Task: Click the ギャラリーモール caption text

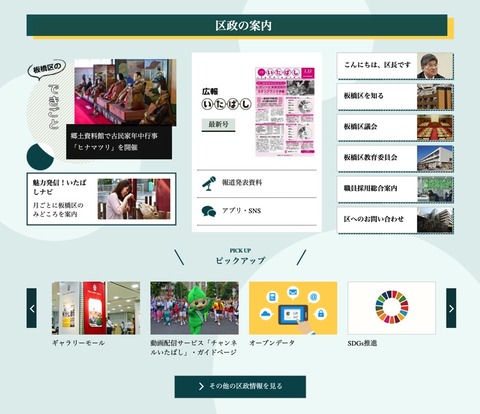Action: 78,343
